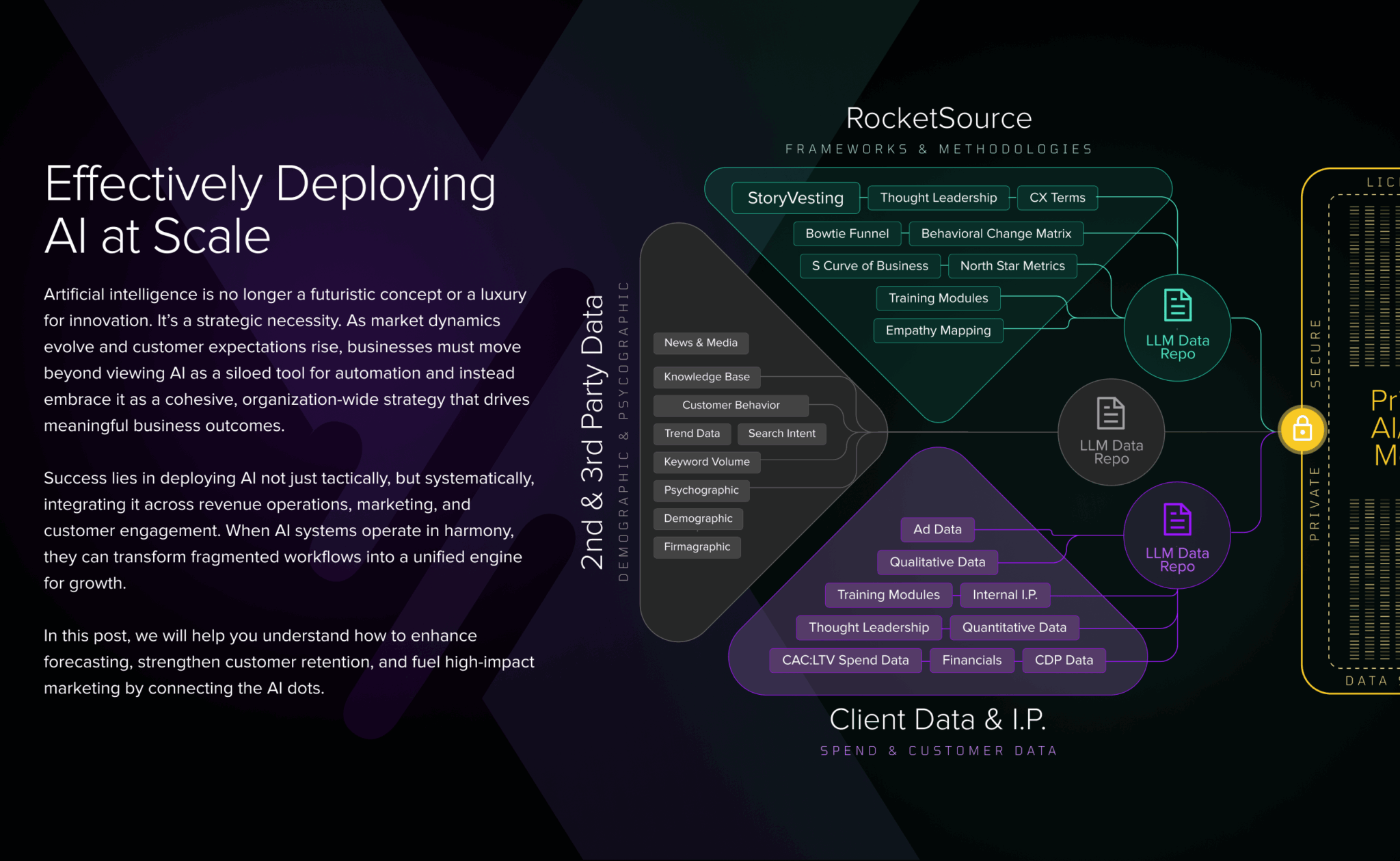Collapse the News & Media item
Viewport: 1400px width, 861px height.
pyautogui.click(x=701, y=343)
